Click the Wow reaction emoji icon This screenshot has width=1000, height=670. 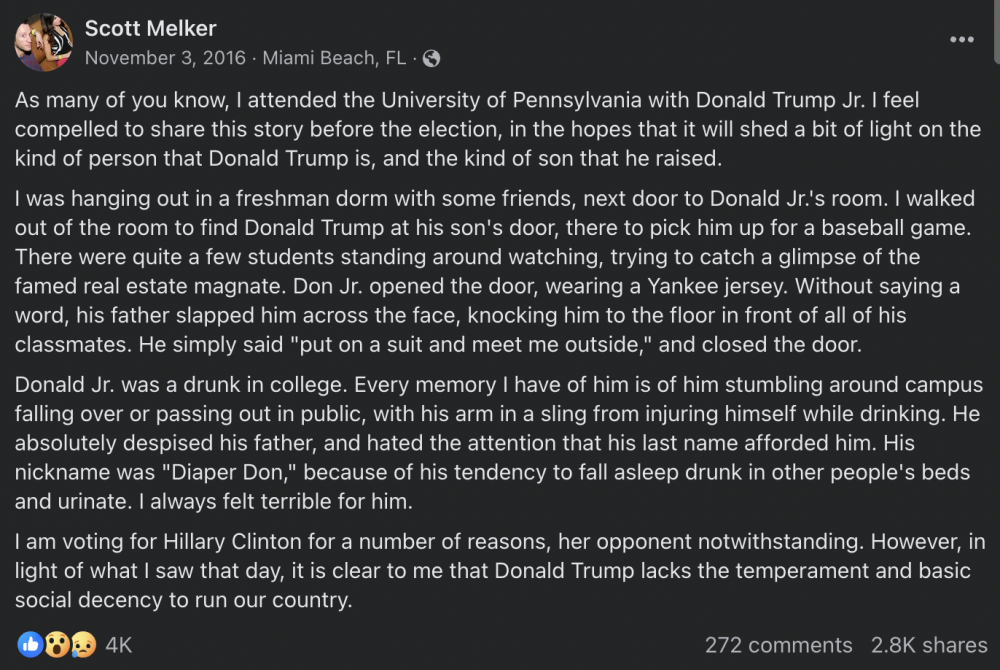(x=56, y=644)
